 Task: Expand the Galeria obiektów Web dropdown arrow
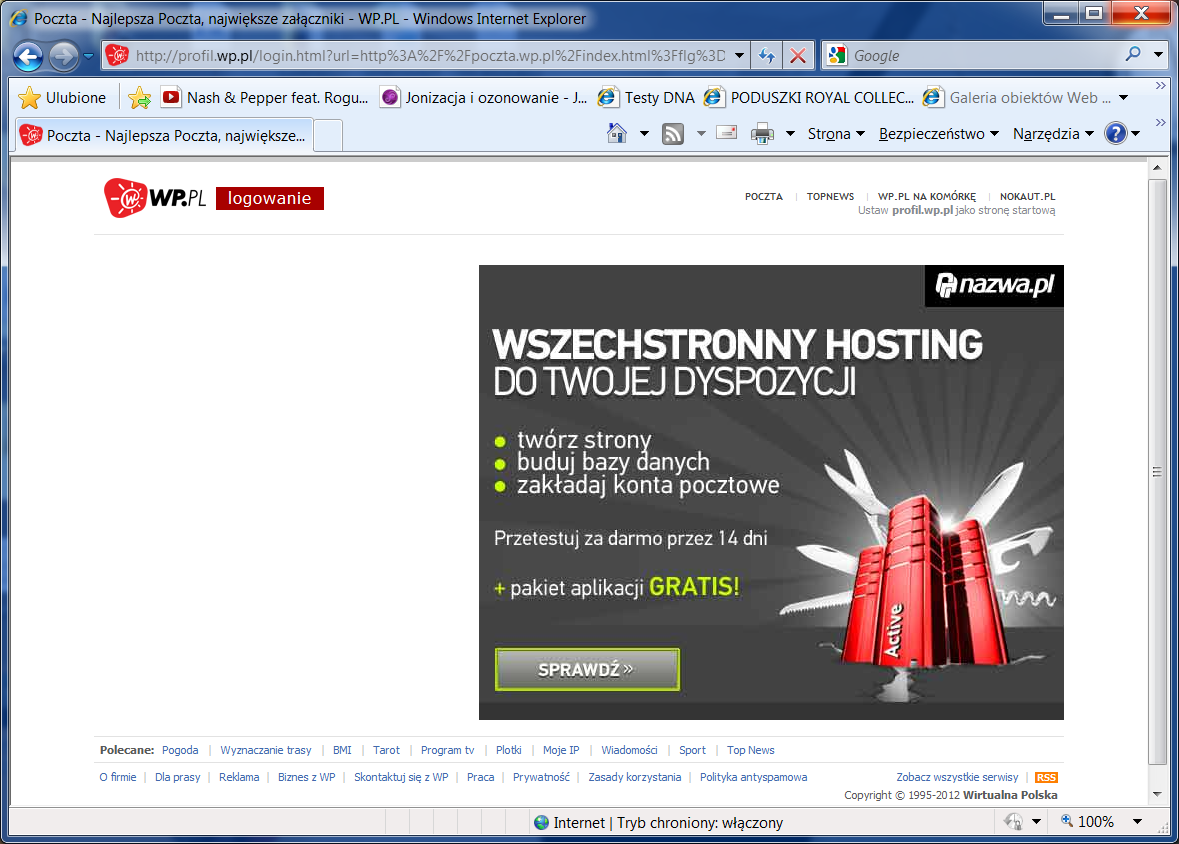click(1123, 98)
